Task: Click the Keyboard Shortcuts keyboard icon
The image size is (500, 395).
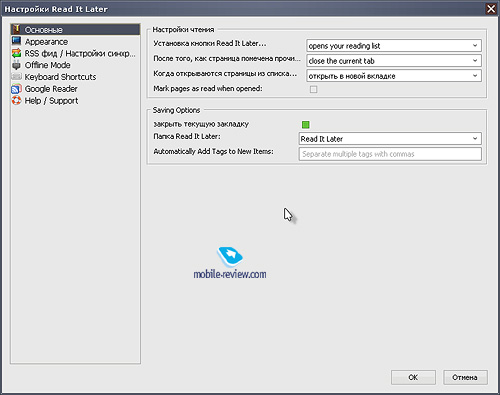Action: pyautogui.click(x=16, y=77)
